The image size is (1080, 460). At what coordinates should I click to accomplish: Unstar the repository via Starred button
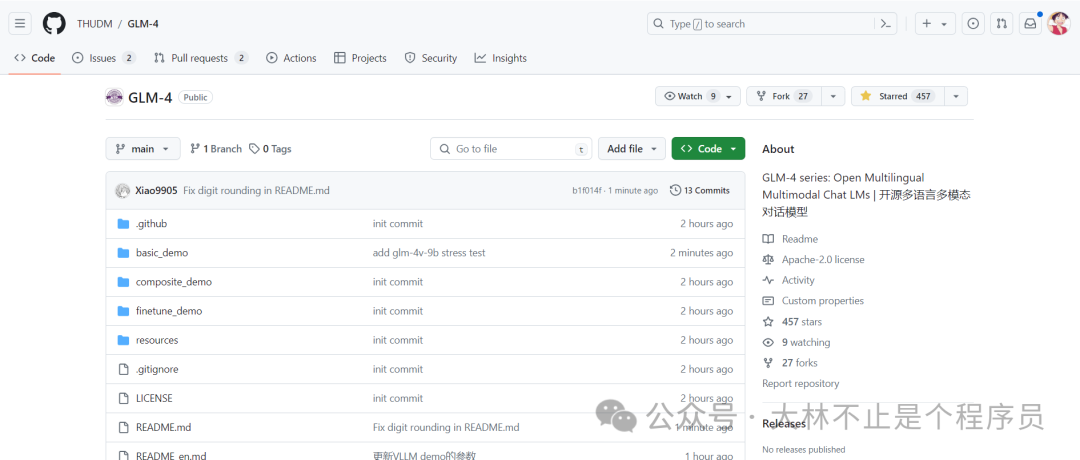(897, 96)
